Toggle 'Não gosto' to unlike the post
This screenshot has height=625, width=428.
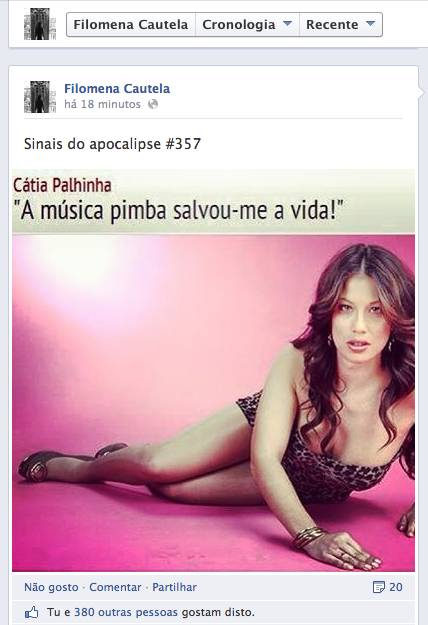[x=51, y=587]
